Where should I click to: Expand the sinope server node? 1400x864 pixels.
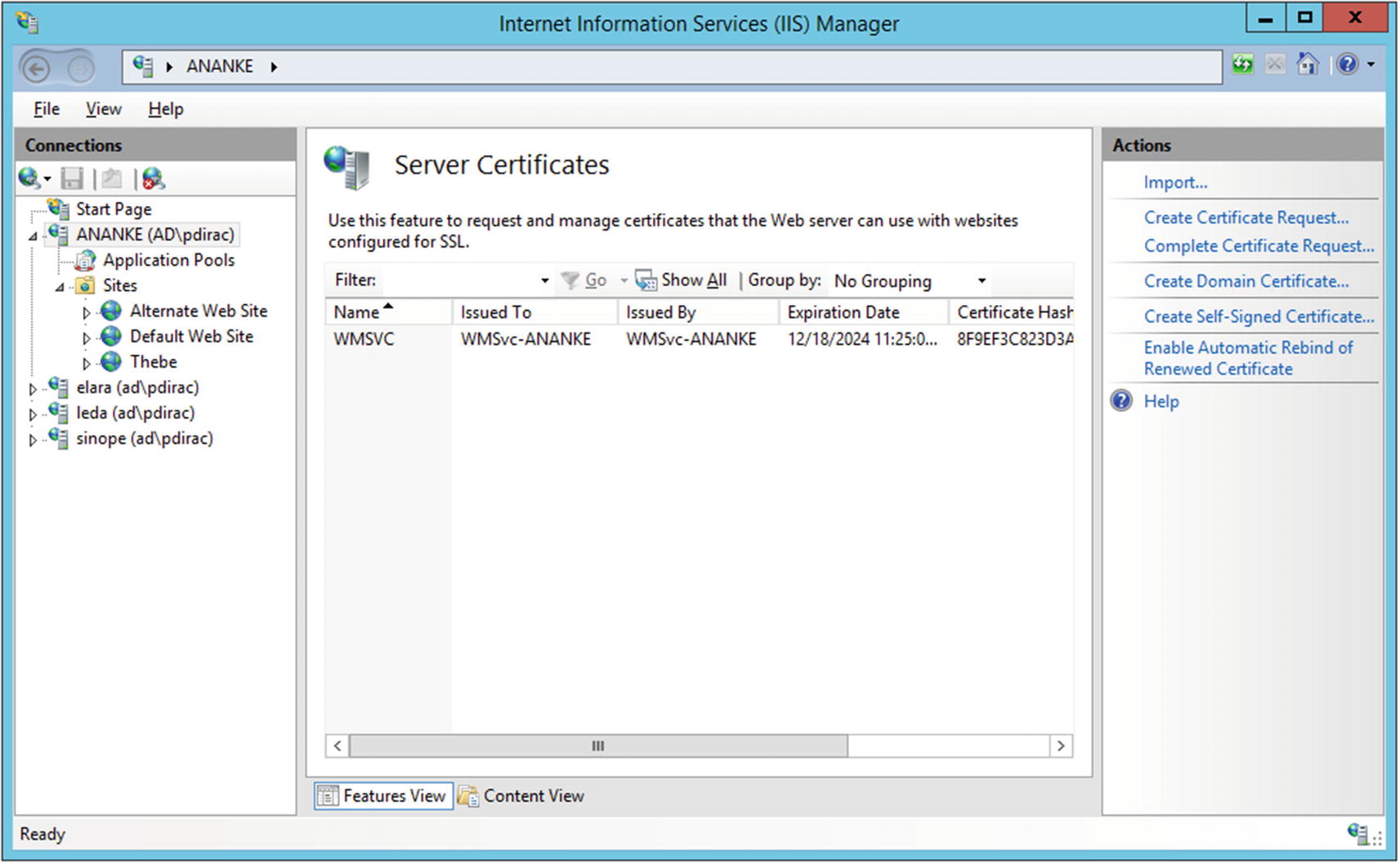[x=33, y=440]
